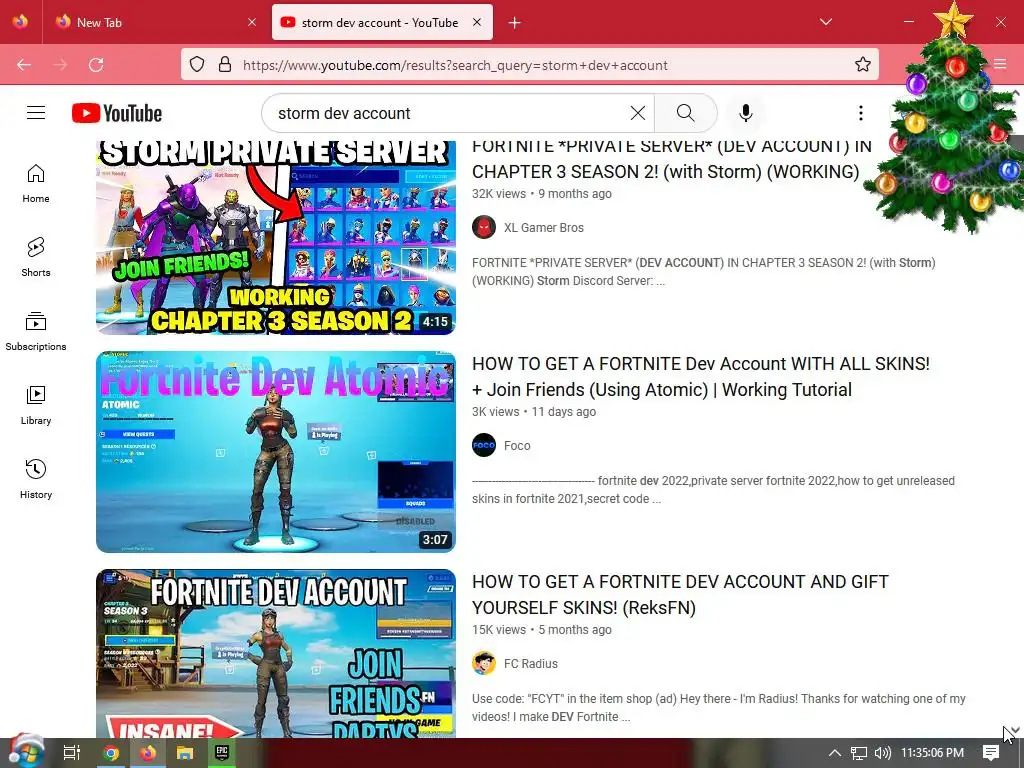Click the 'Use code: FCYT' description snippet
The image size is (1024, 768).
click(719, 708)
